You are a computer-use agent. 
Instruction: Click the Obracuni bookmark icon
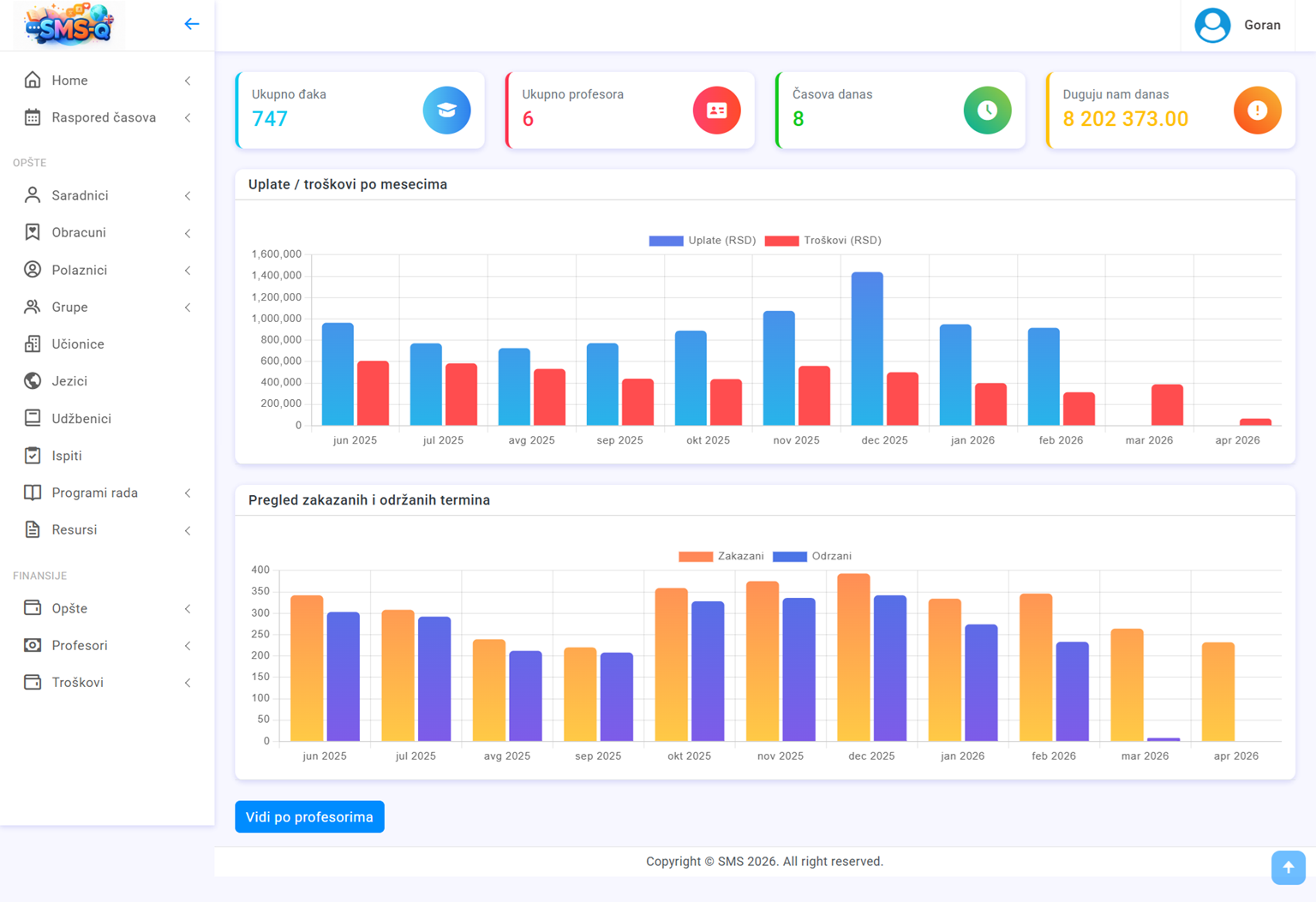[x=33, y=232]
